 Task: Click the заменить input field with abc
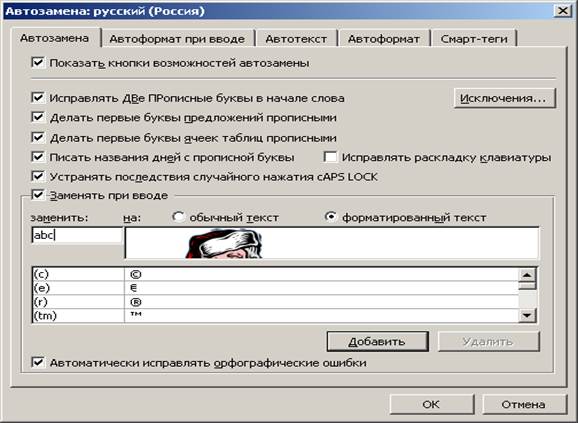[77, 235]
